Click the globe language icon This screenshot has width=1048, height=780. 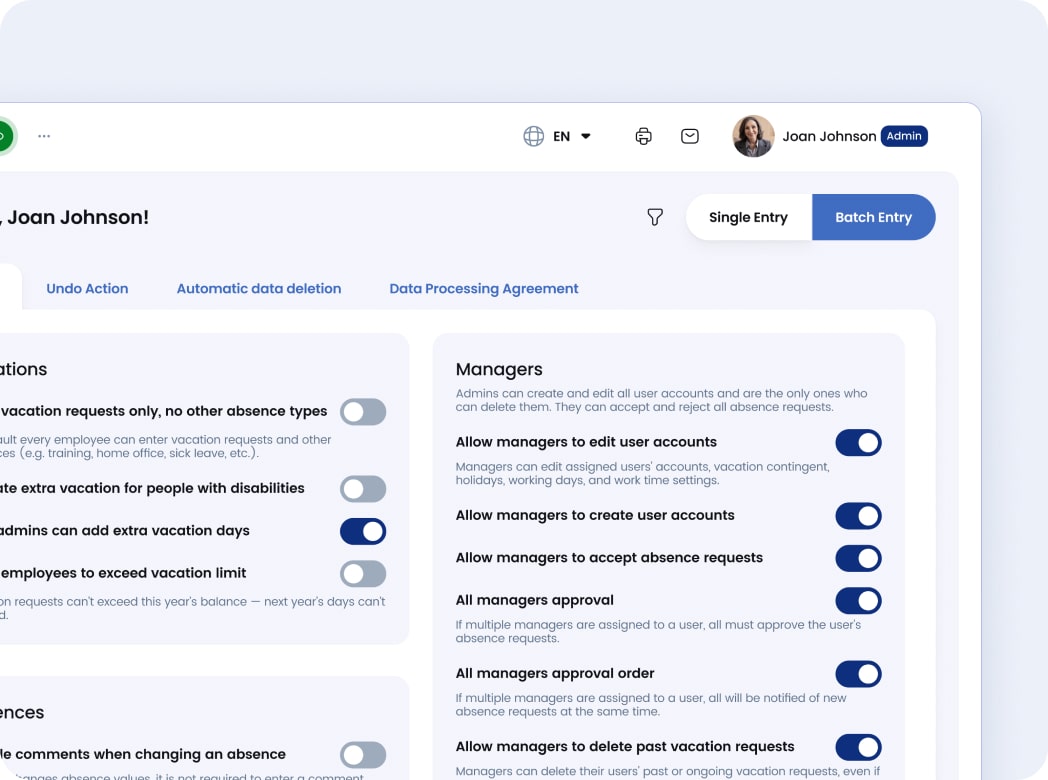pos(534,136)
